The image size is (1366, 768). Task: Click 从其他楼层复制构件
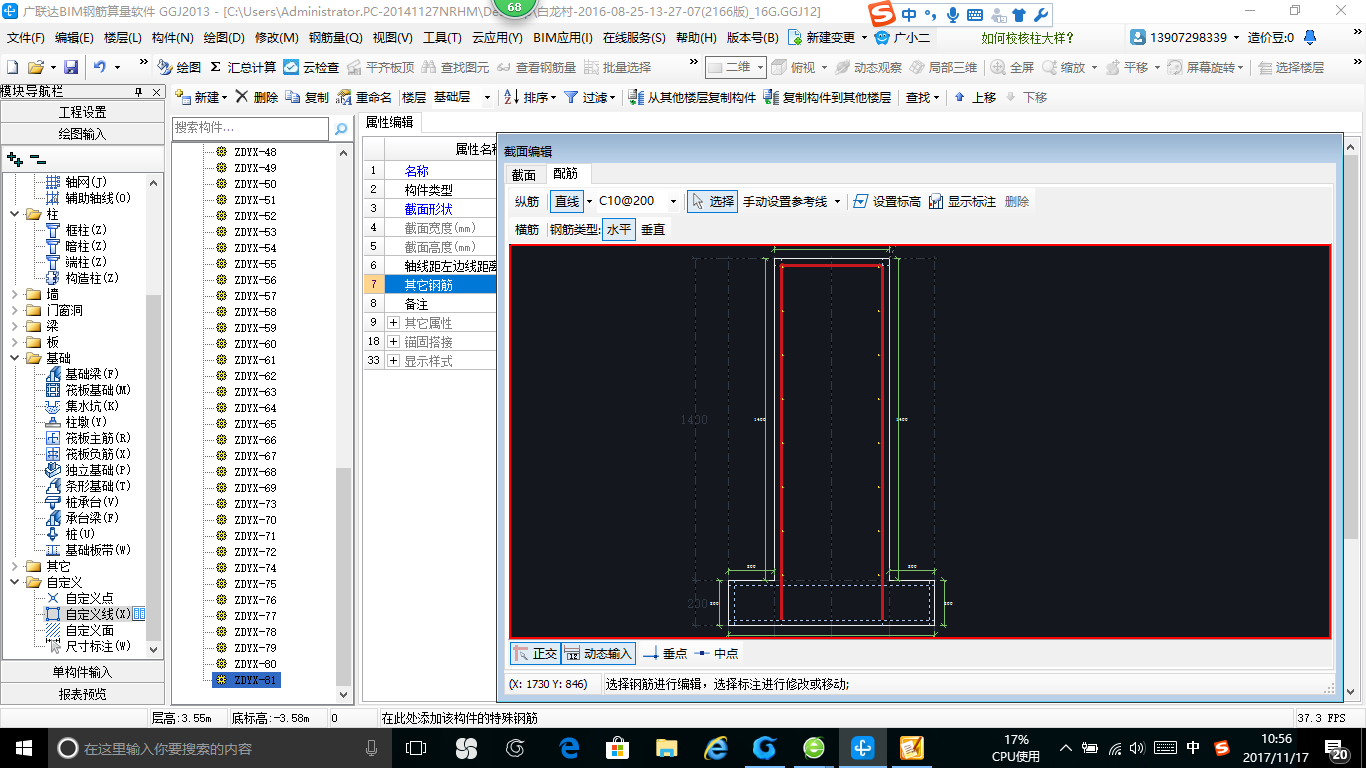[x=692, y=97]
